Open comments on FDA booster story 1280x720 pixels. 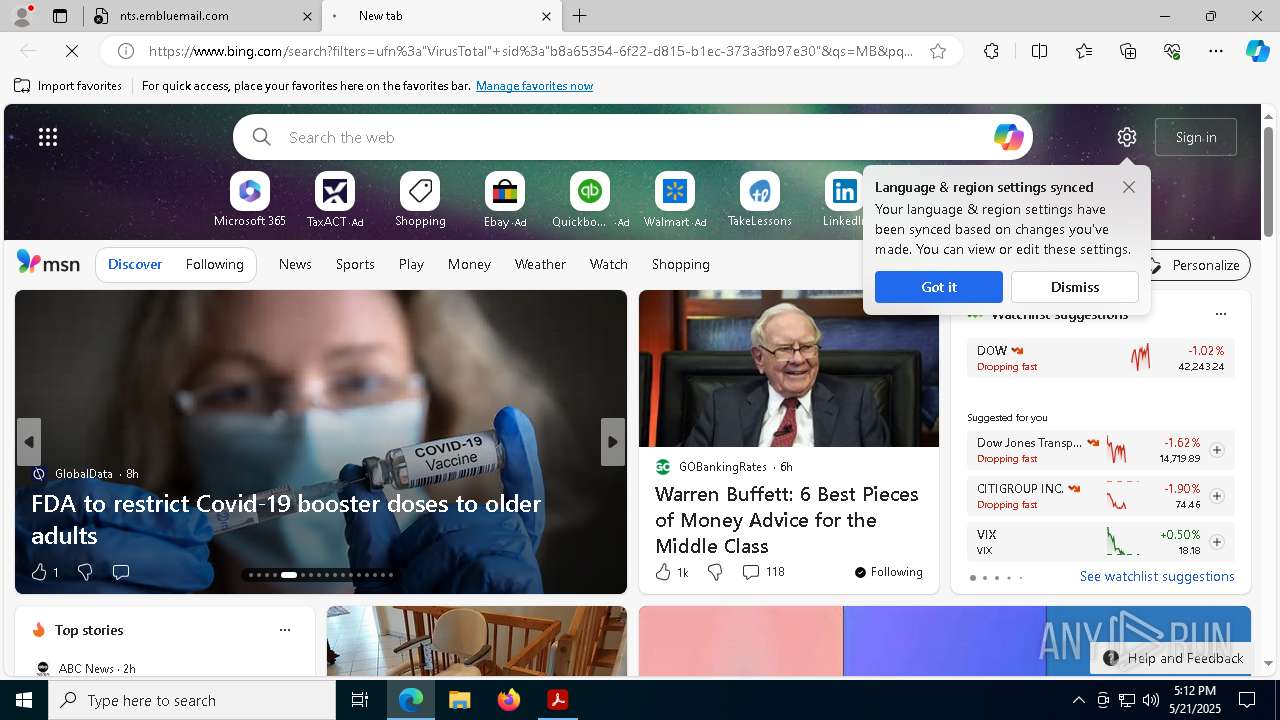121,572
